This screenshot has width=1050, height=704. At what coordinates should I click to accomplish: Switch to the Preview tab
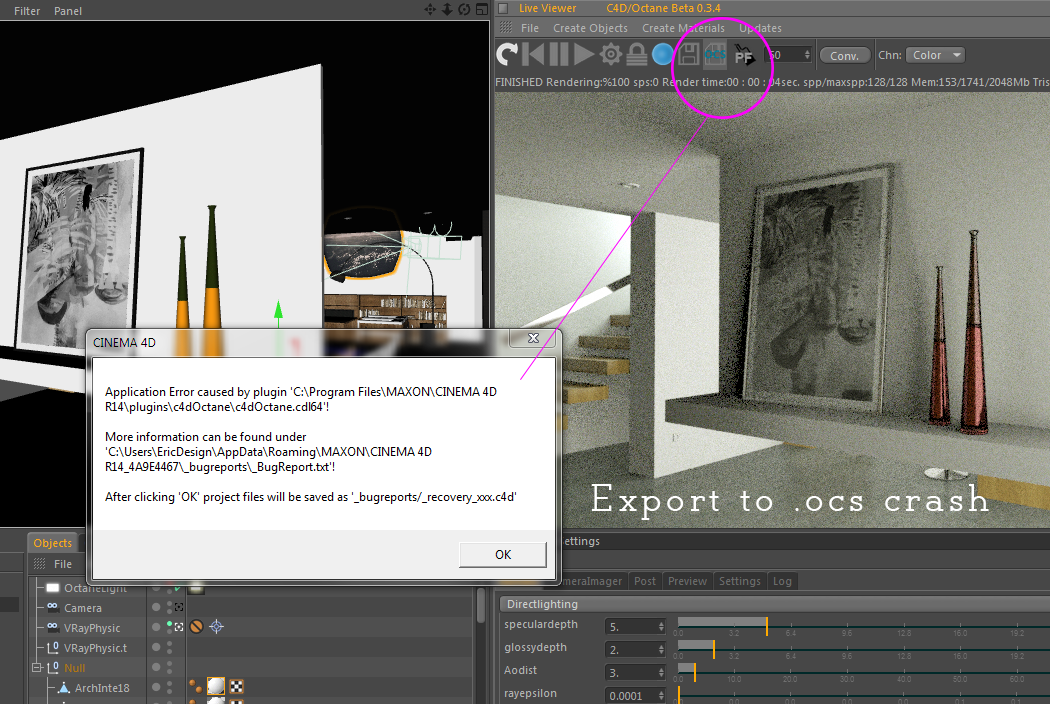[687, 581]
